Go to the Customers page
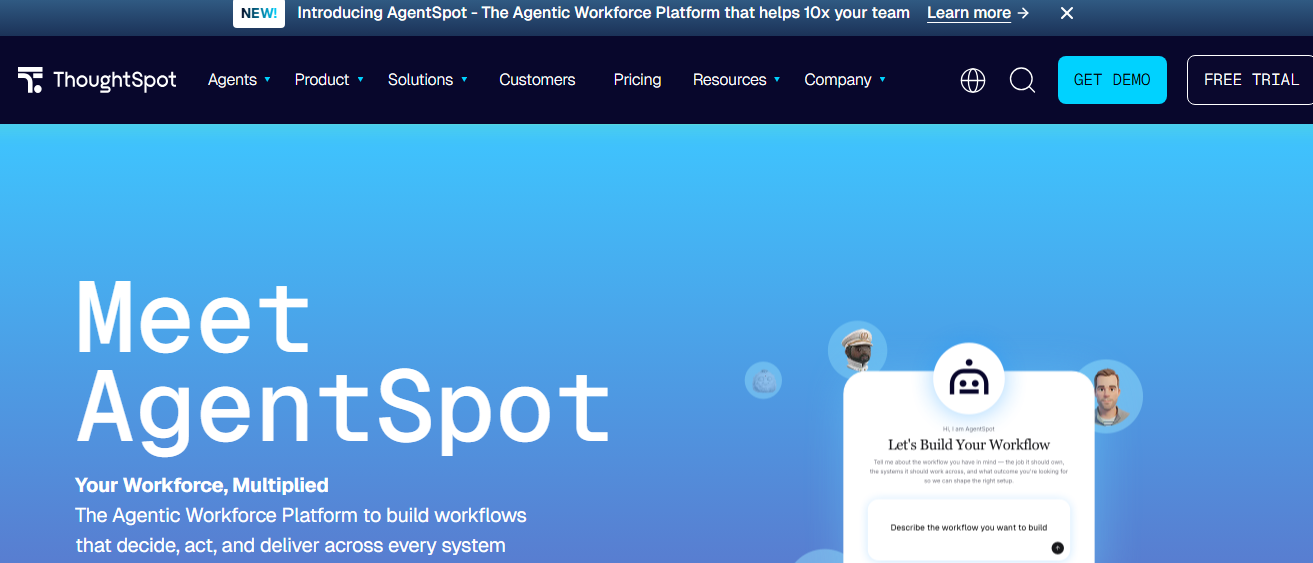1313x563 pixels. click(537, 80)
